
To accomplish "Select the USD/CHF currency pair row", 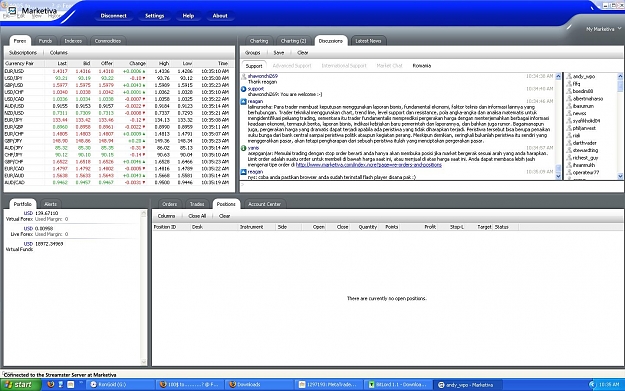I will [x=118, y=92].
